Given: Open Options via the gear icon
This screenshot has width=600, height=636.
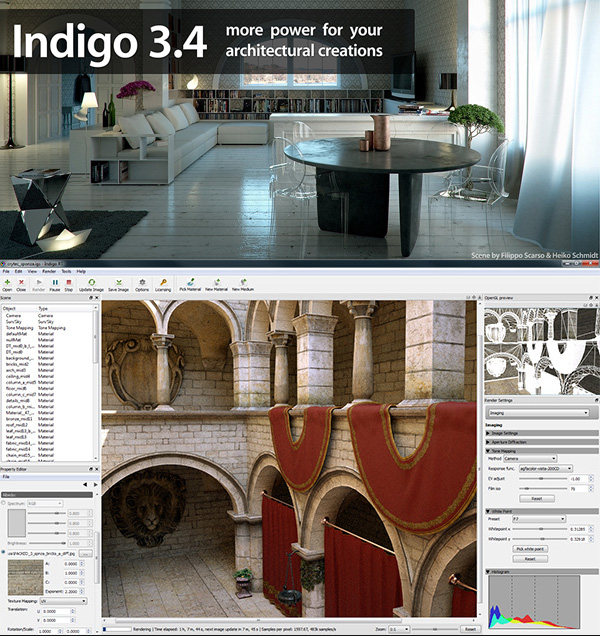Looking at the screenshot, I should [142, 284].
